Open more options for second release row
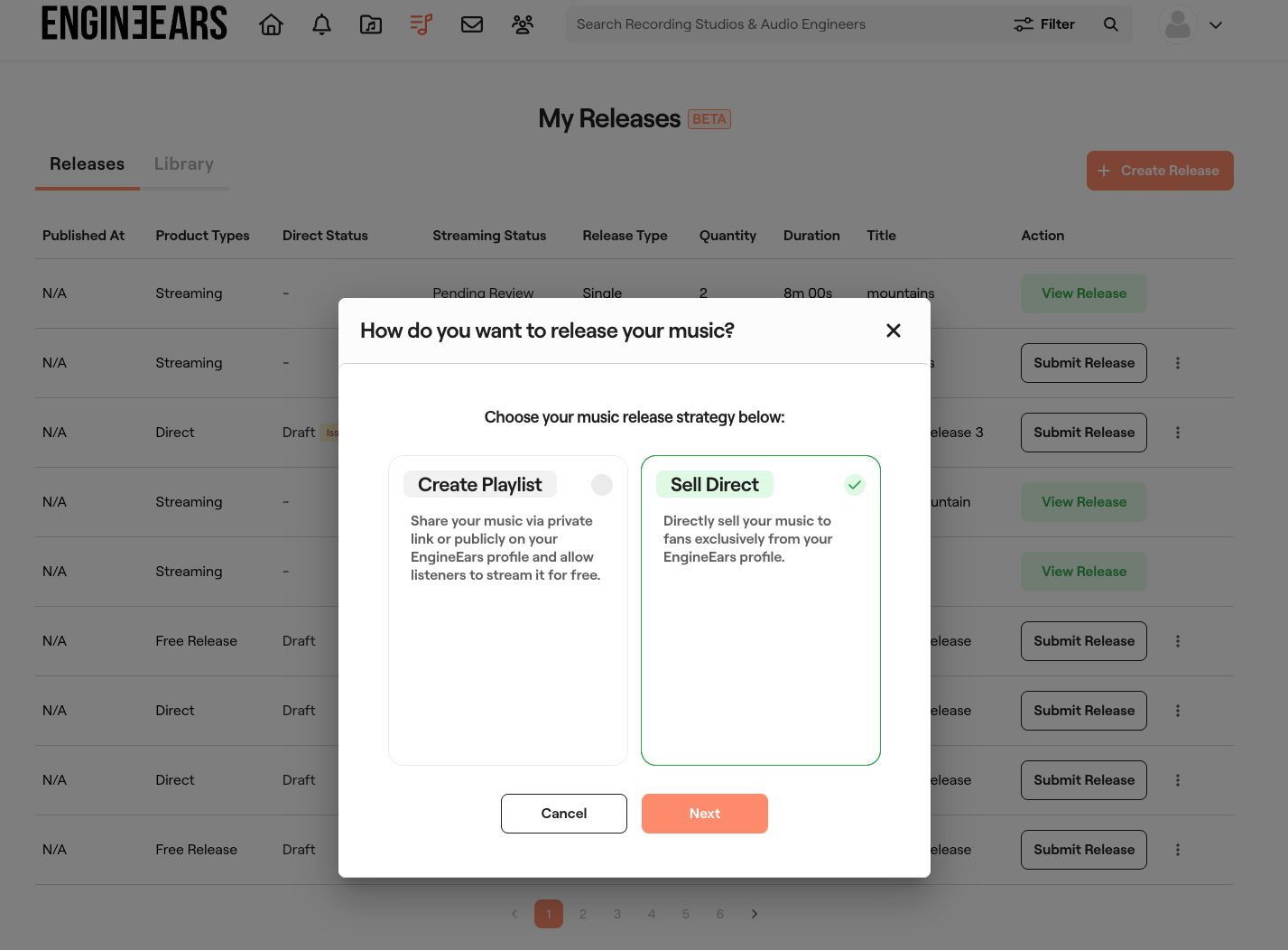This screenshot has height=950, width=1288. click(1178, 363)
